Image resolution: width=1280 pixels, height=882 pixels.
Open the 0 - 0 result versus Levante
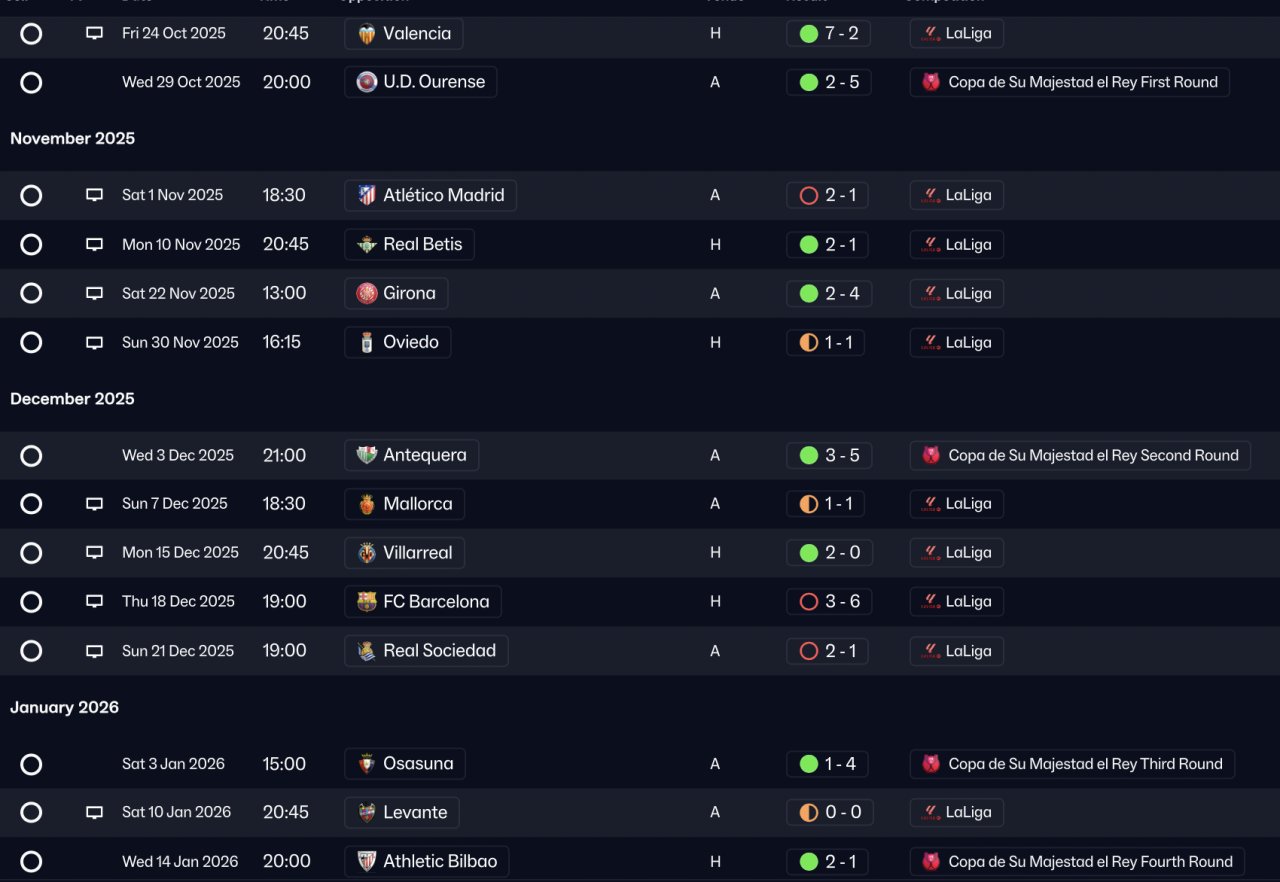point(829,812)
